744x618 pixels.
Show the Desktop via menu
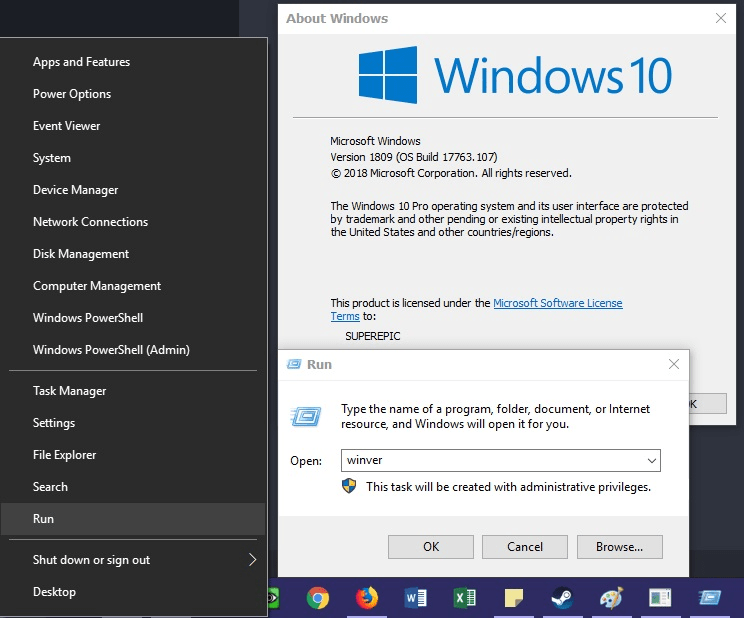[133, 592]
